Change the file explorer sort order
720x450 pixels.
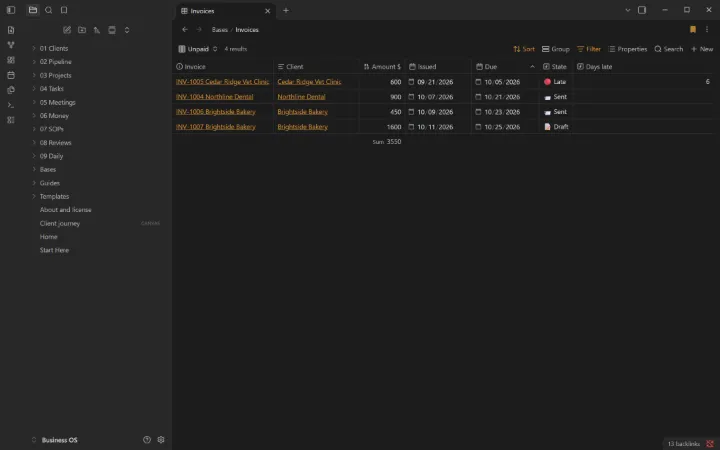97,30
